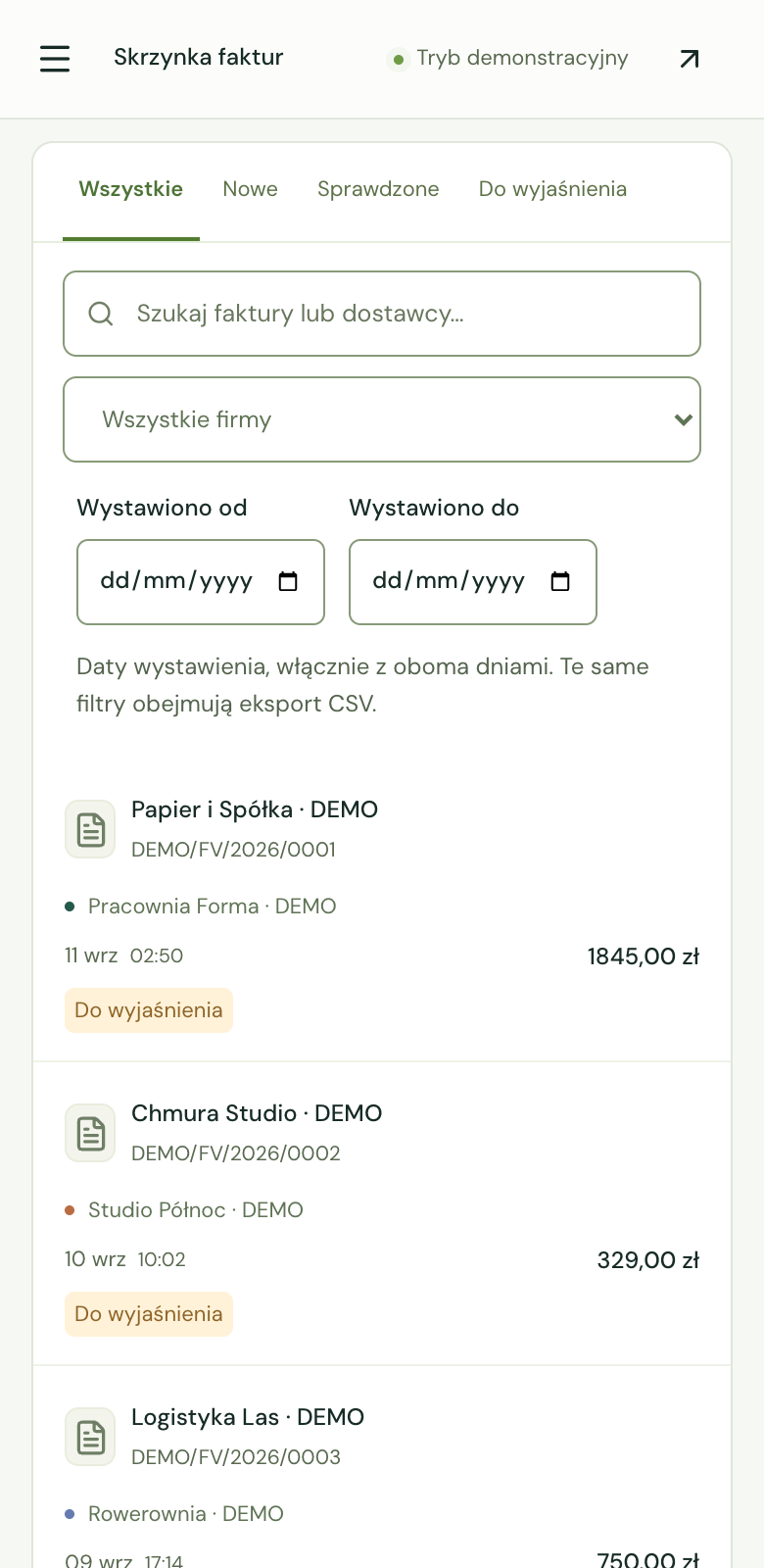This screenshot has width=764, height=1568.
Task: Click invoice number DEMO/FV/2026/0001
Action: pyautogui.click(x=234, y=850)
